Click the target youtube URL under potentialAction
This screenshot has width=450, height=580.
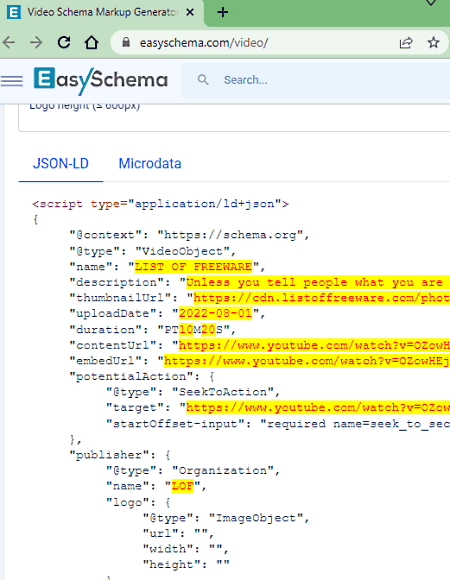[x=318, y=408]
